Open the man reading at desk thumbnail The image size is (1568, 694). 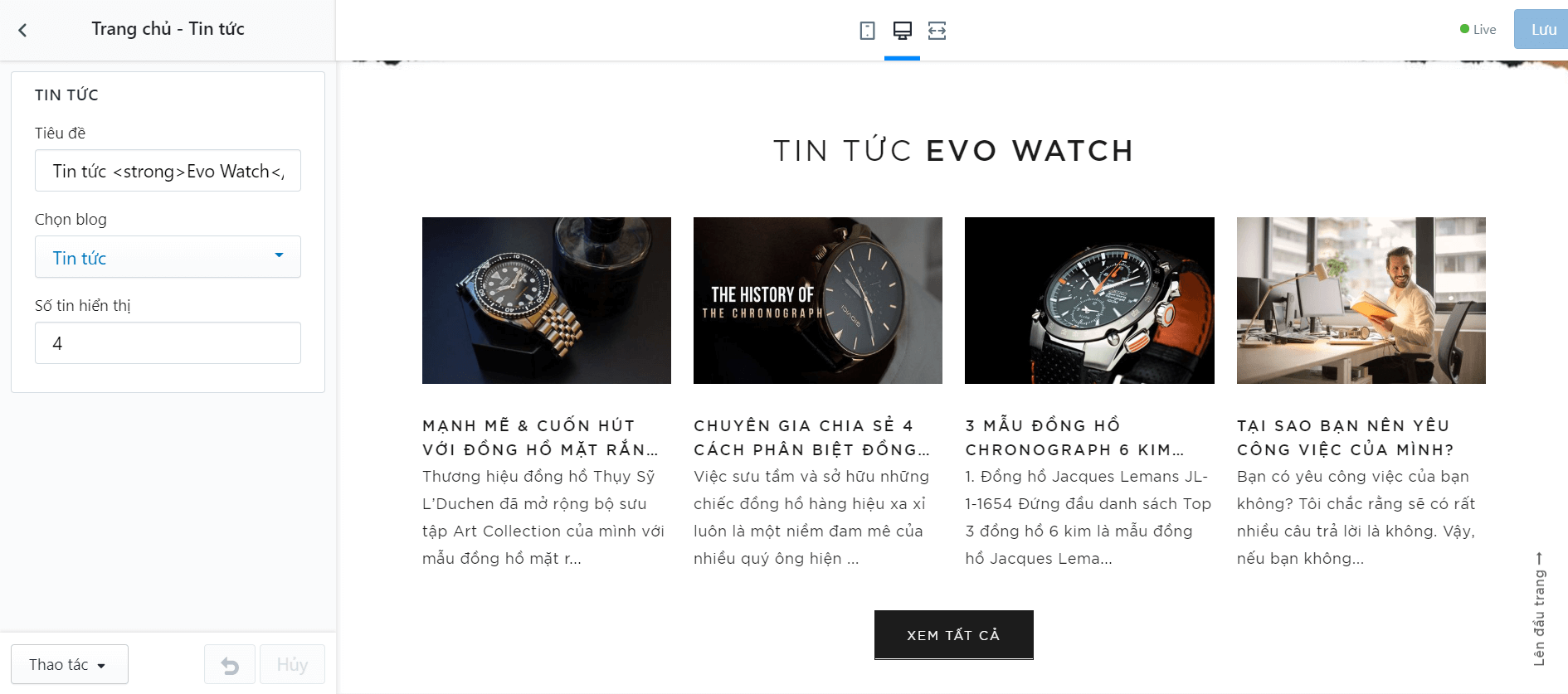[1361, 300]
